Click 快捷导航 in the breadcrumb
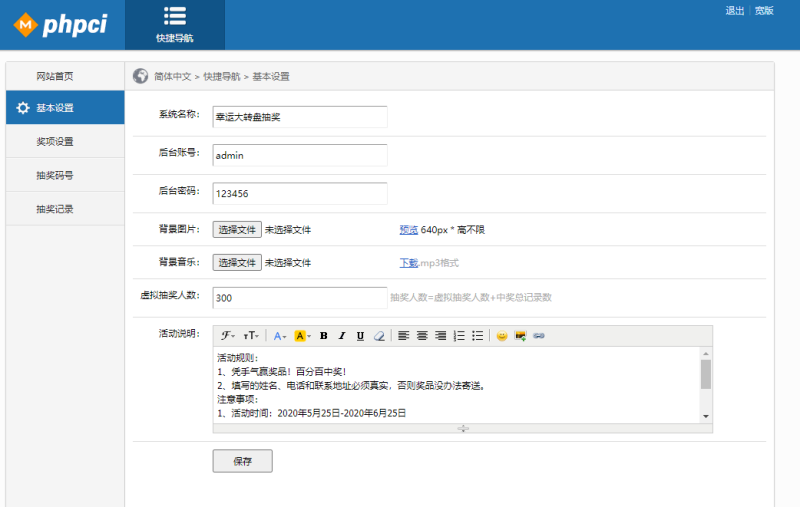The width and height of the screenshot is (800, 507). click(221, 77)
